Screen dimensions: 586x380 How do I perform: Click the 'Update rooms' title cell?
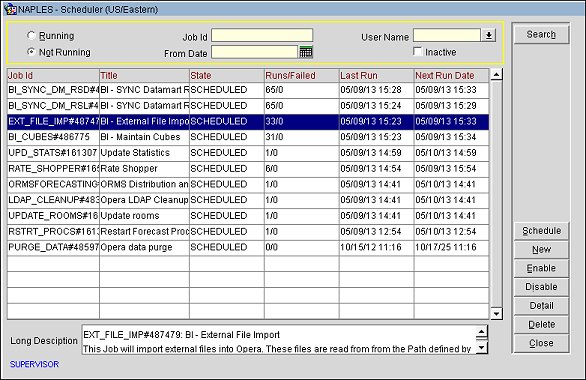tap(144, 216)
